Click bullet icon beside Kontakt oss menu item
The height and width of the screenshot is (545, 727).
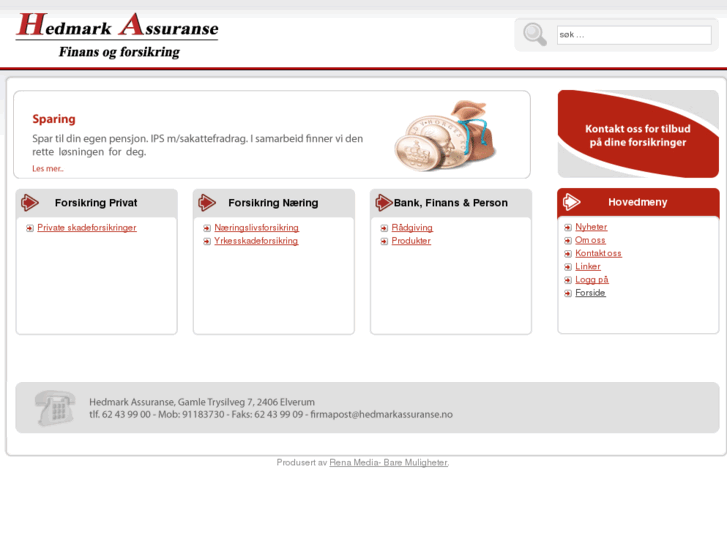[568, 254]
